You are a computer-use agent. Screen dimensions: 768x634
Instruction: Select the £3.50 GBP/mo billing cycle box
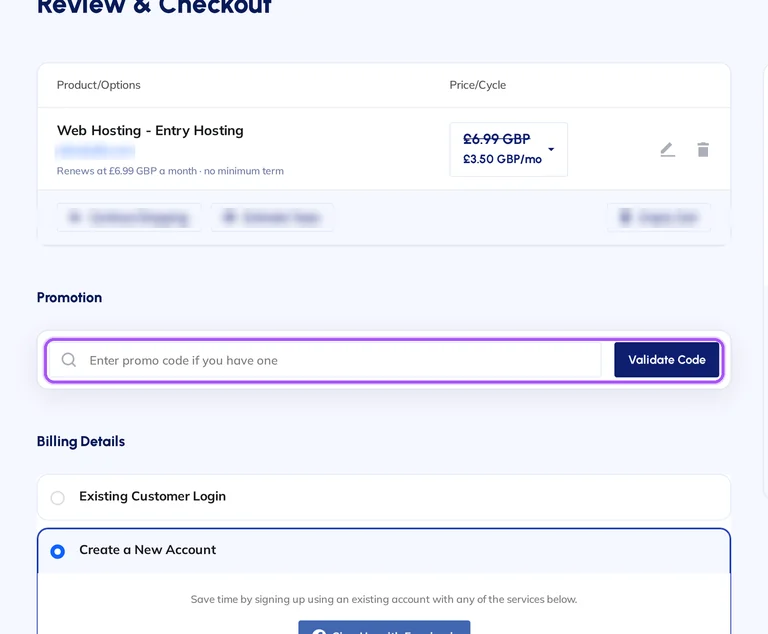coord(508,149)
